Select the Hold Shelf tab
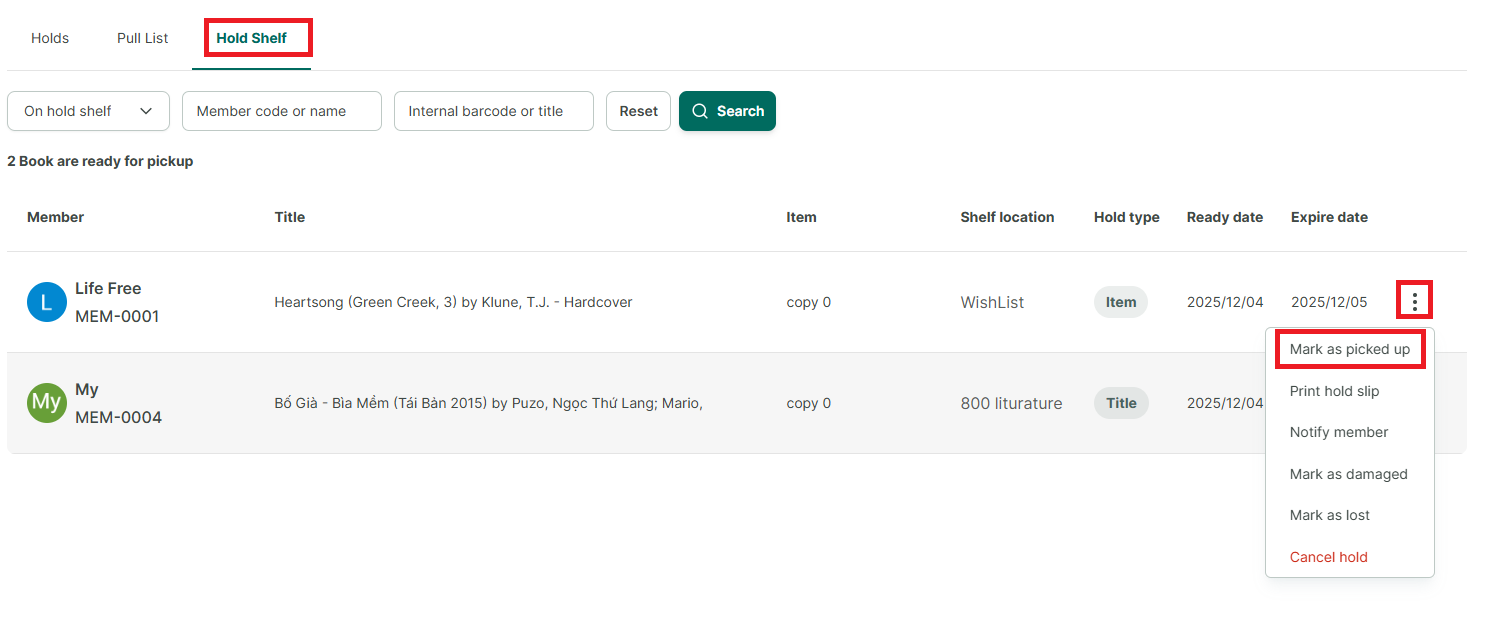Screen dimensions: 1490x630 click(252, 38)
